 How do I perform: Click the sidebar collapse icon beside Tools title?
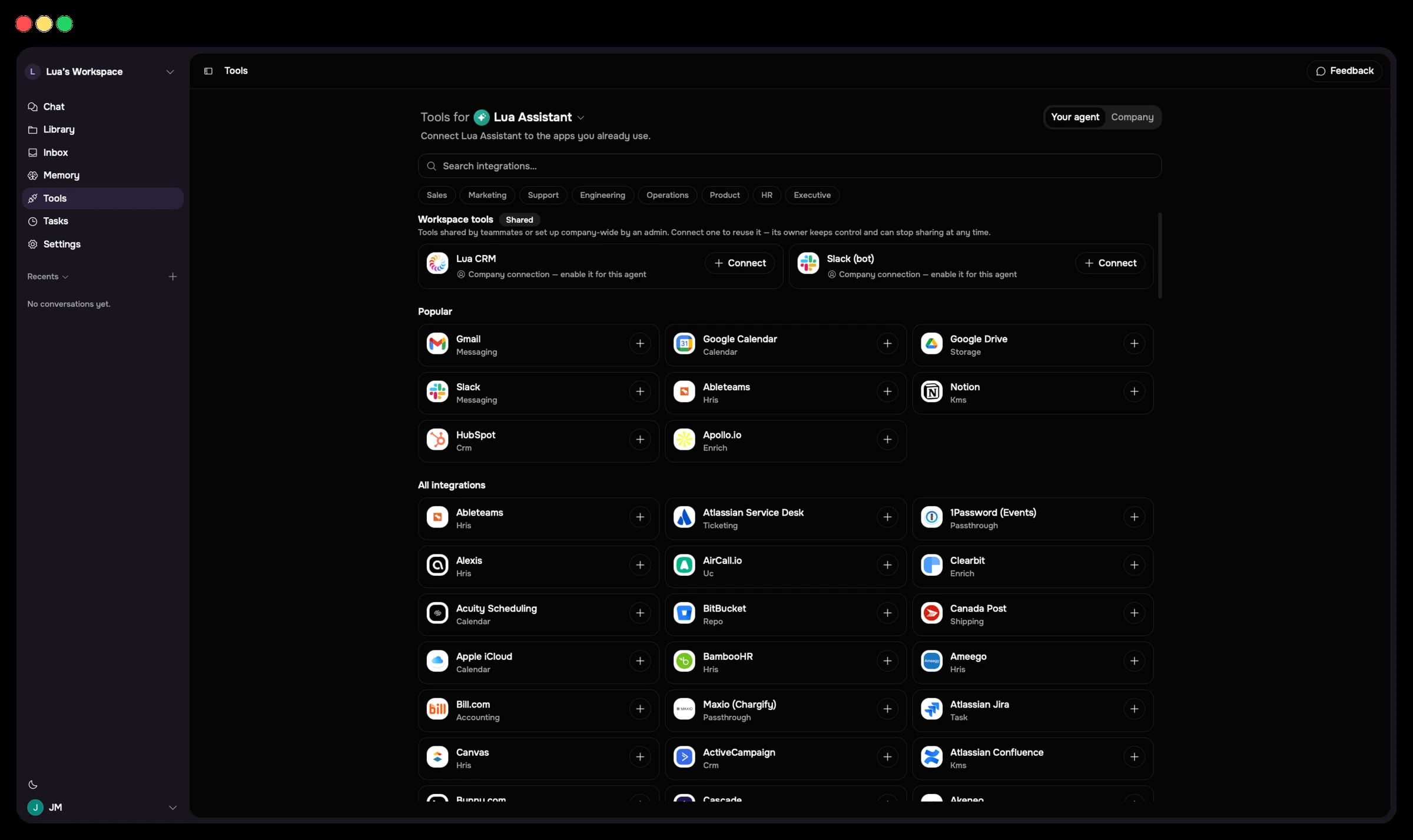pyautogui.click(x=208, y=71)
